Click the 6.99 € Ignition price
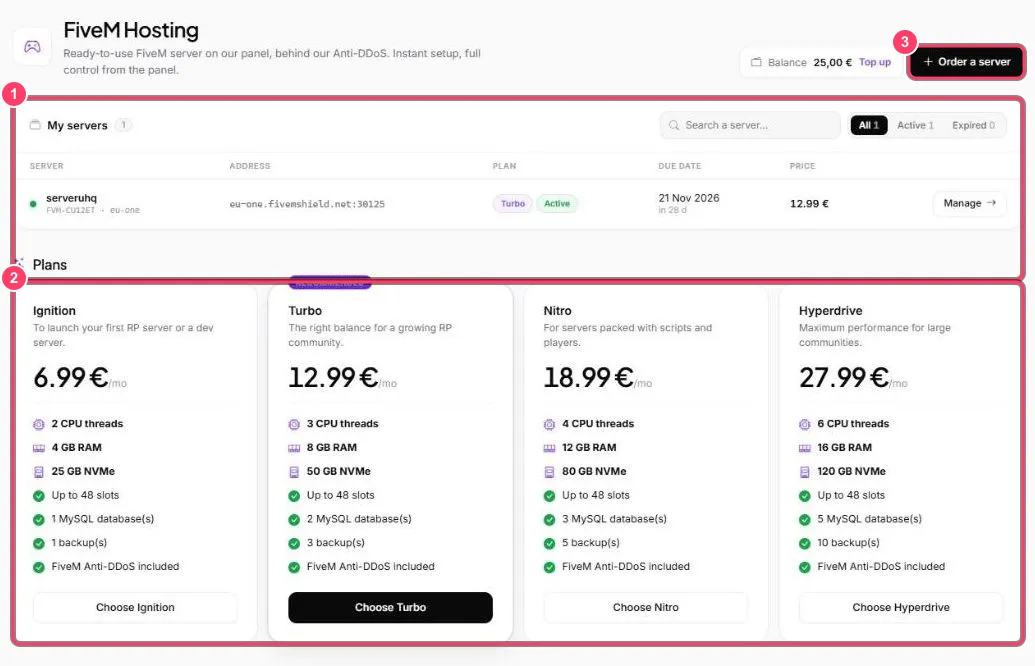Screen dimensions: 1035x666 point(71,378)
